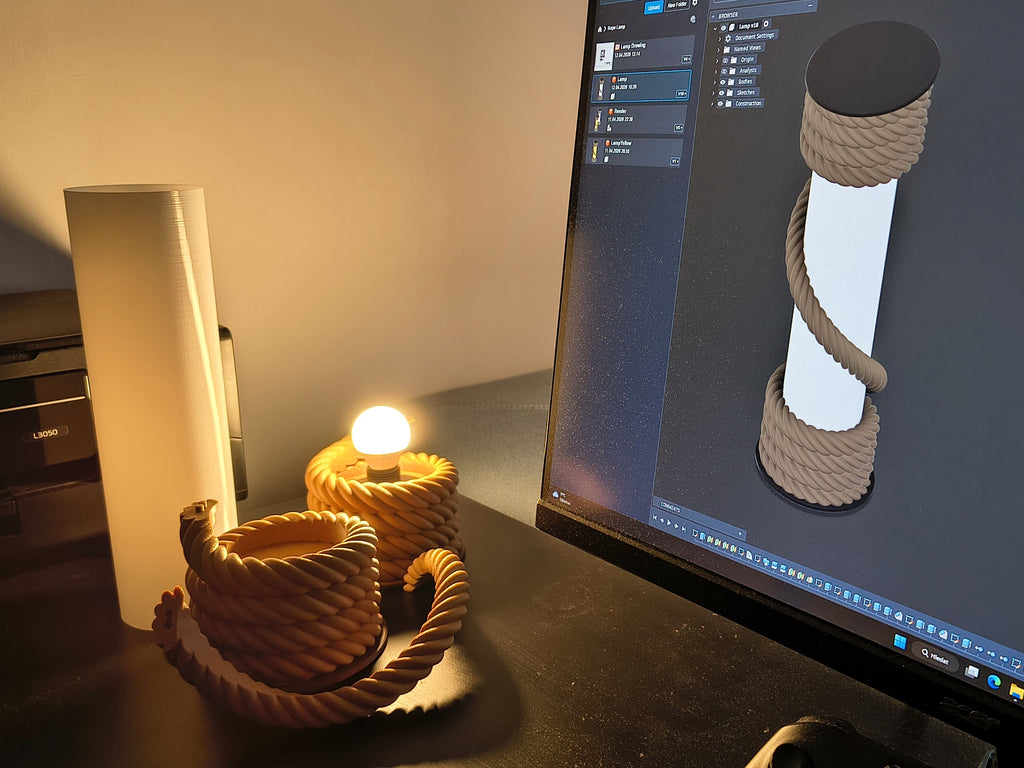Expand the Bodies folder

pos(714,82)
